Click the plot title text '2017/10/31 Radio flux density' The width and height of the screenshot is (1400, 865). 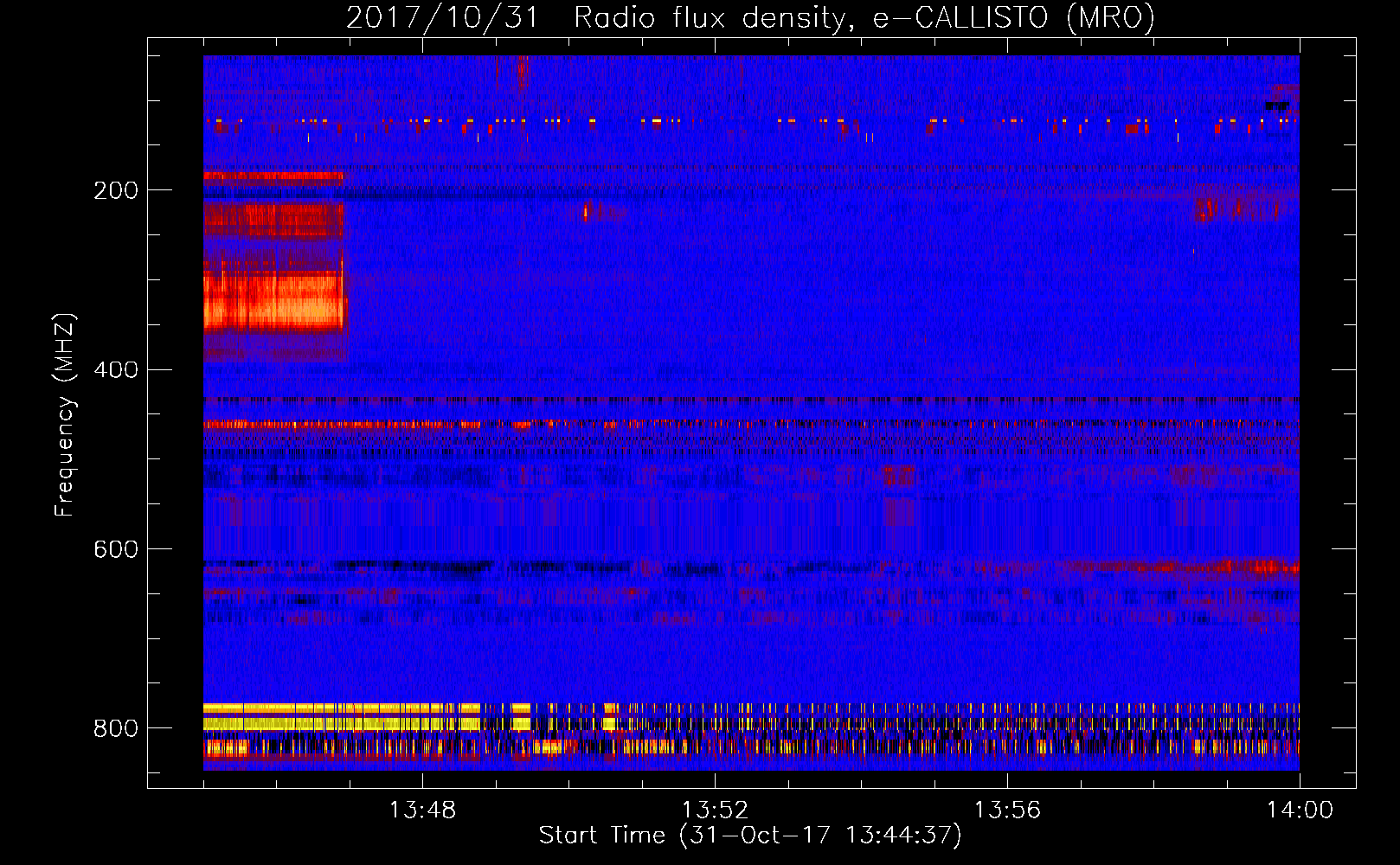point(595,18)
